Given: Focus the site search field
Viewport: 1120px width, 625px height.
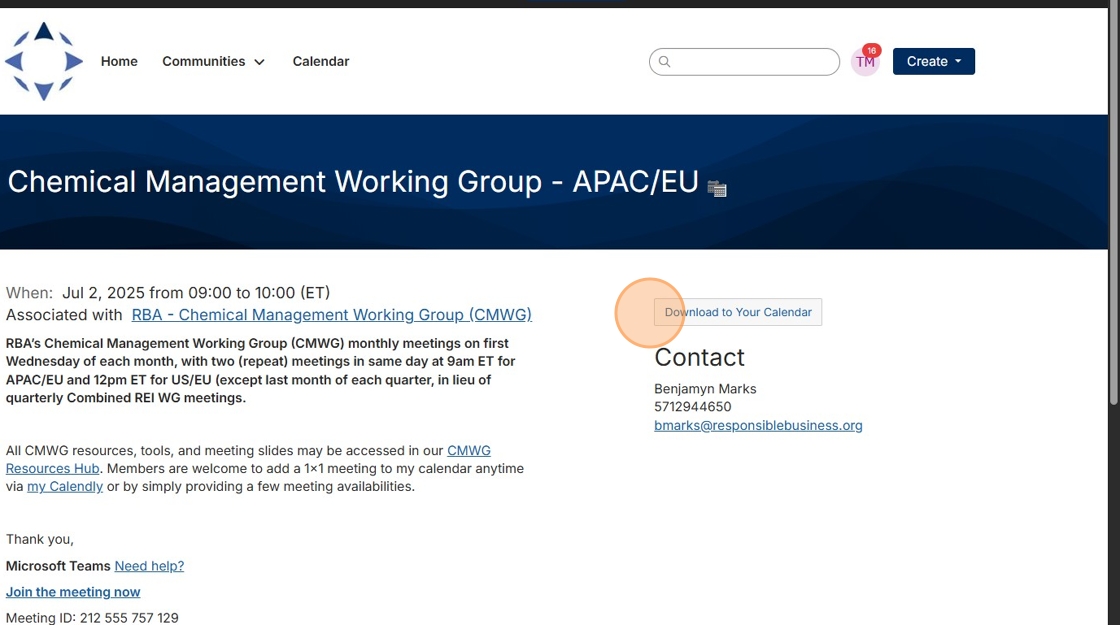Looking at the screenshot, I should click(744, 61).
